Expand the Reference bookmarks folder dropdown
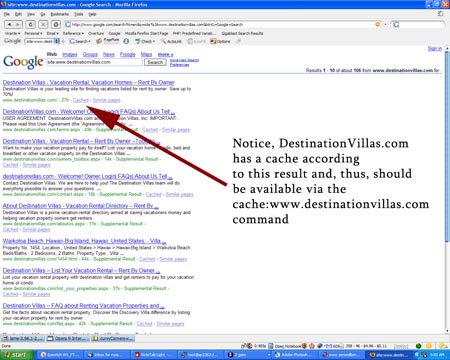Image resolution: width=450 pixels, height=360 pixels. click(x=73, y=33)
